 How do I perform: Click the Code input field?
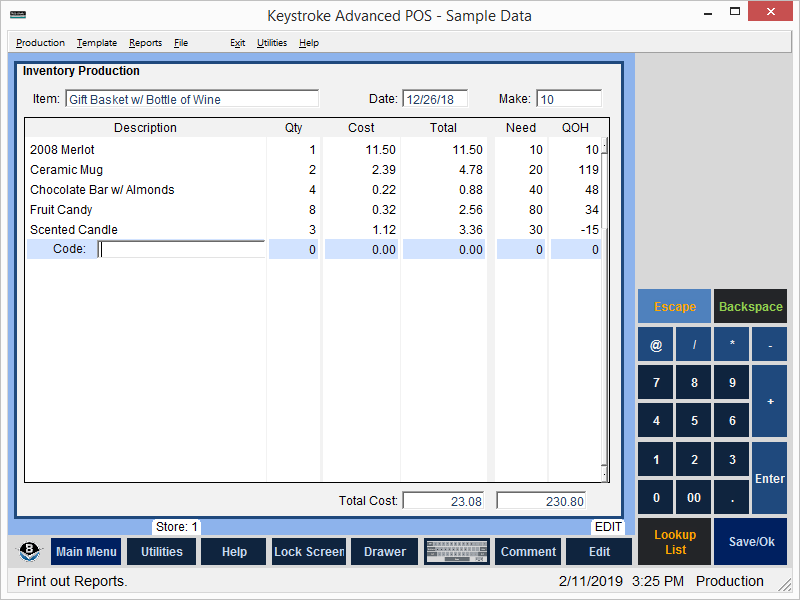pyautogui.click(x=182, y=249)
